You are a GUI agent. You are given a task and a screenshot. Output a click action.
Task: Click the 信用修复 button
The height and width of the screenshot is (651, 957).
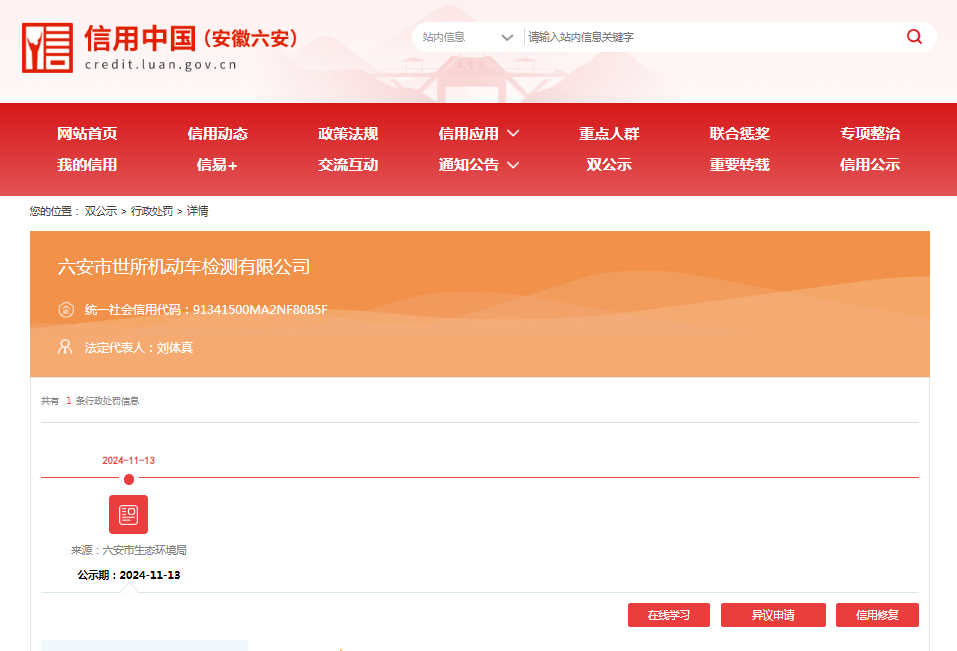(x=877, y=615)
